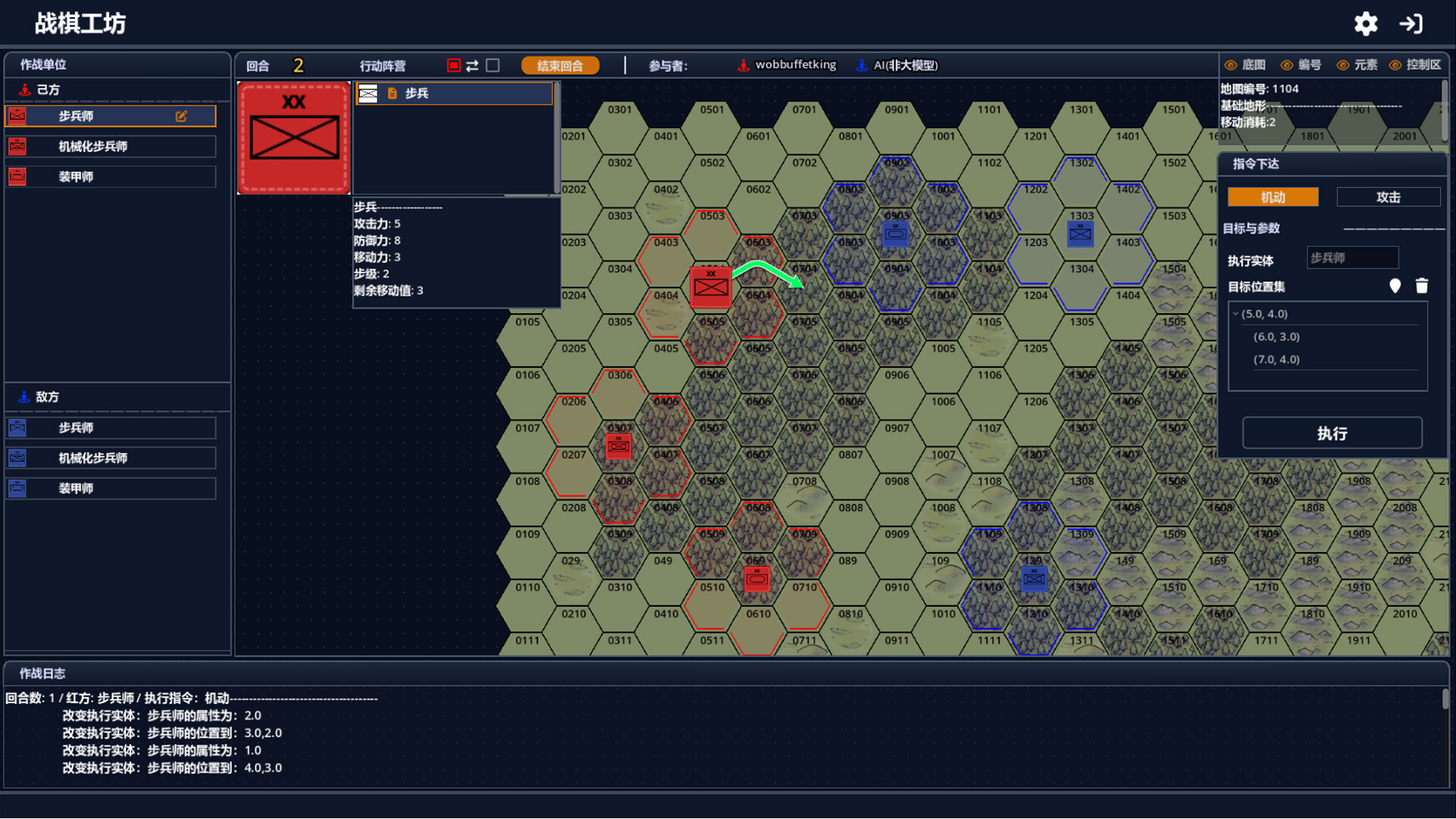Select the red unit at hex 0307
This screenshot has height=819, width=1456.
[x=619, y=446]
